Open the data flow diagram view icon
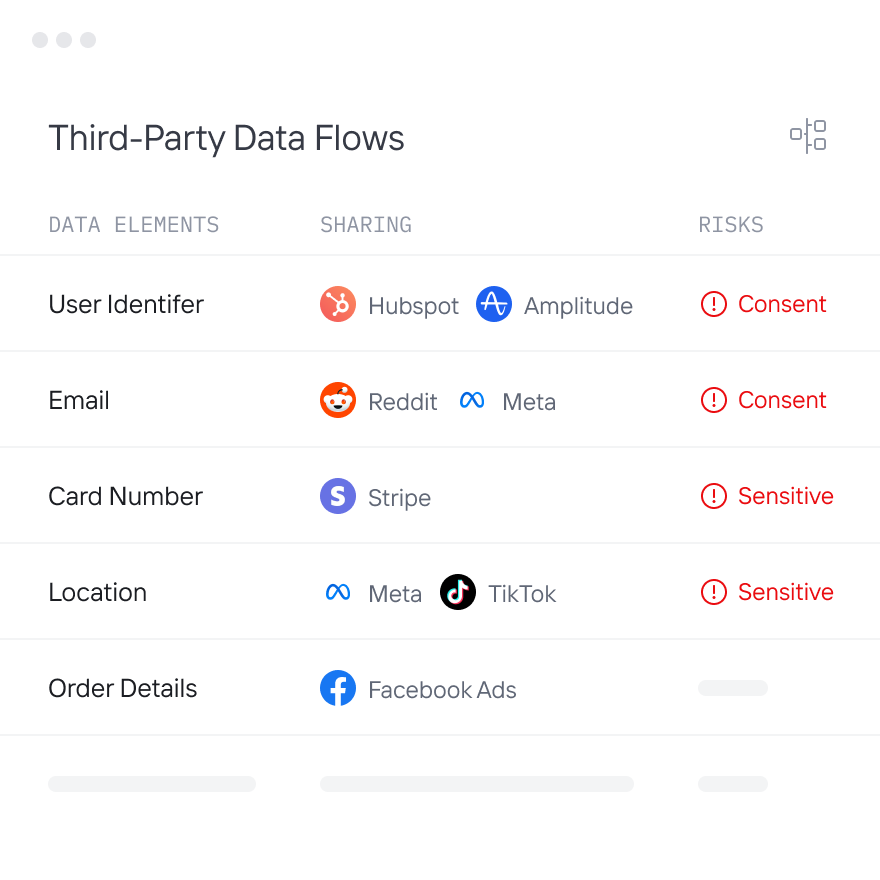The image size is (880, 880). point(808,136)
